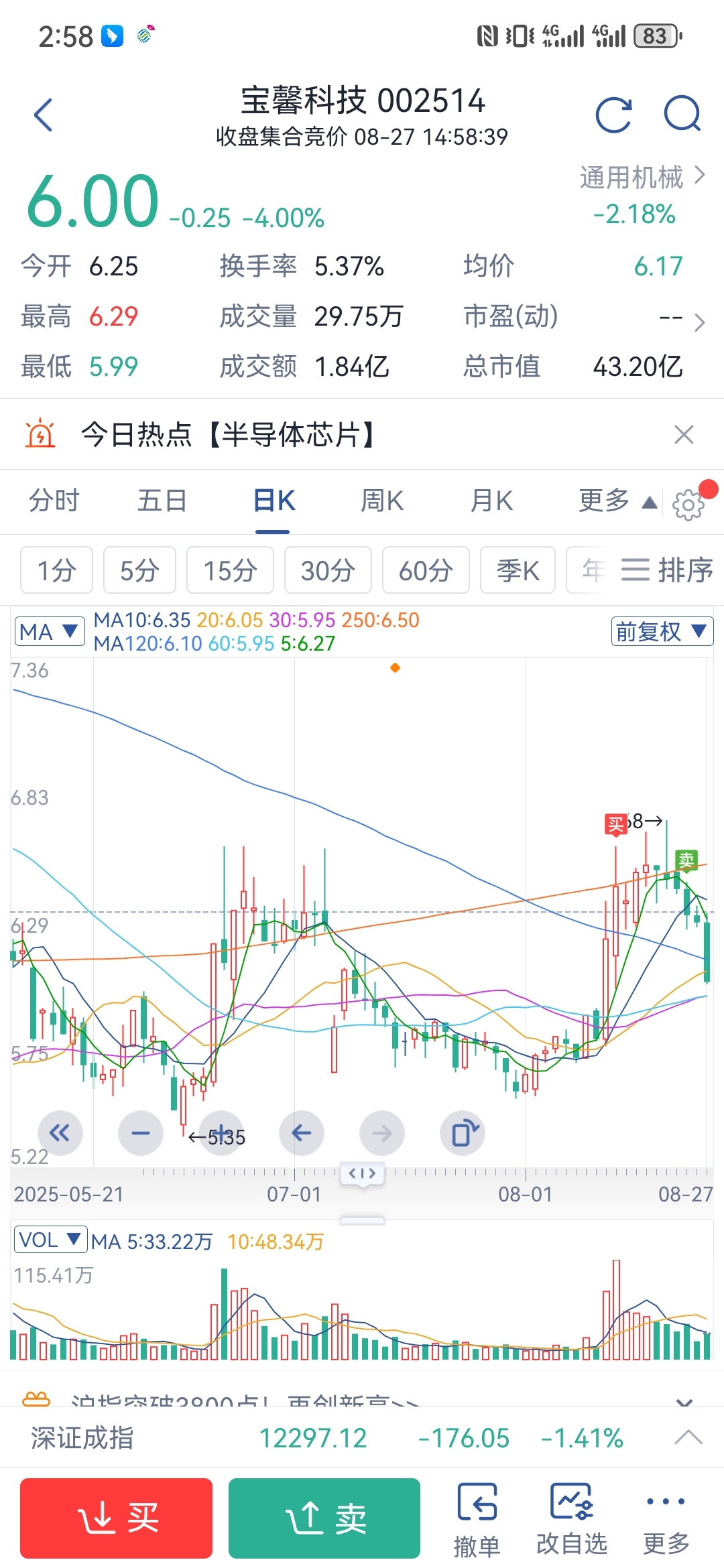
Task: Zoom out chart with minus button
Action: tap(141, 1133)
